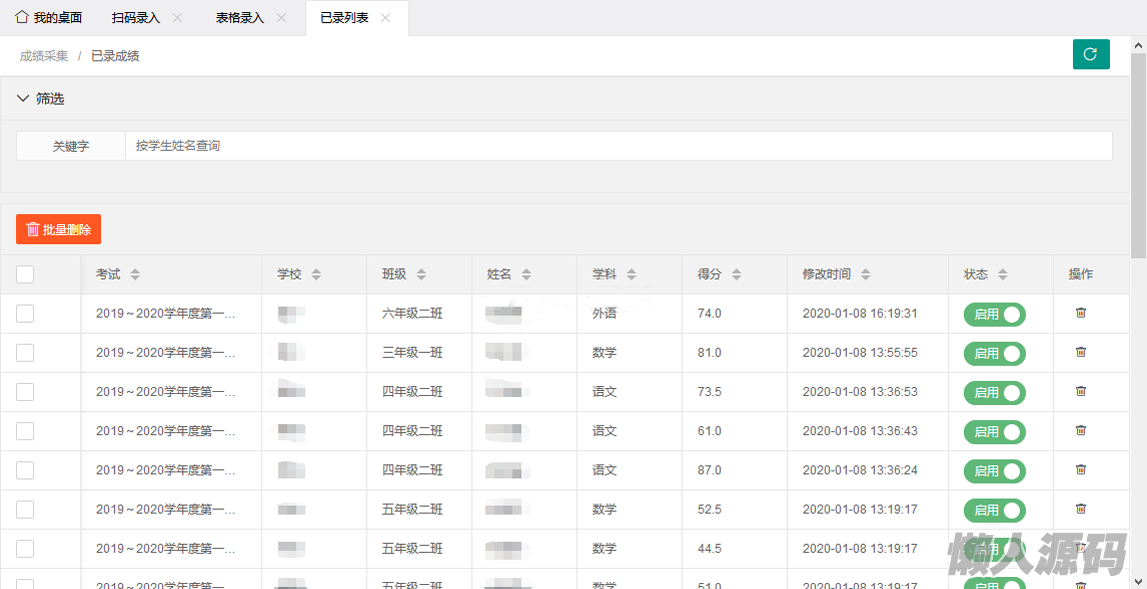Delete the row with score 87.0
Screen dimensions: 1147x589
tap(1080, 469)
